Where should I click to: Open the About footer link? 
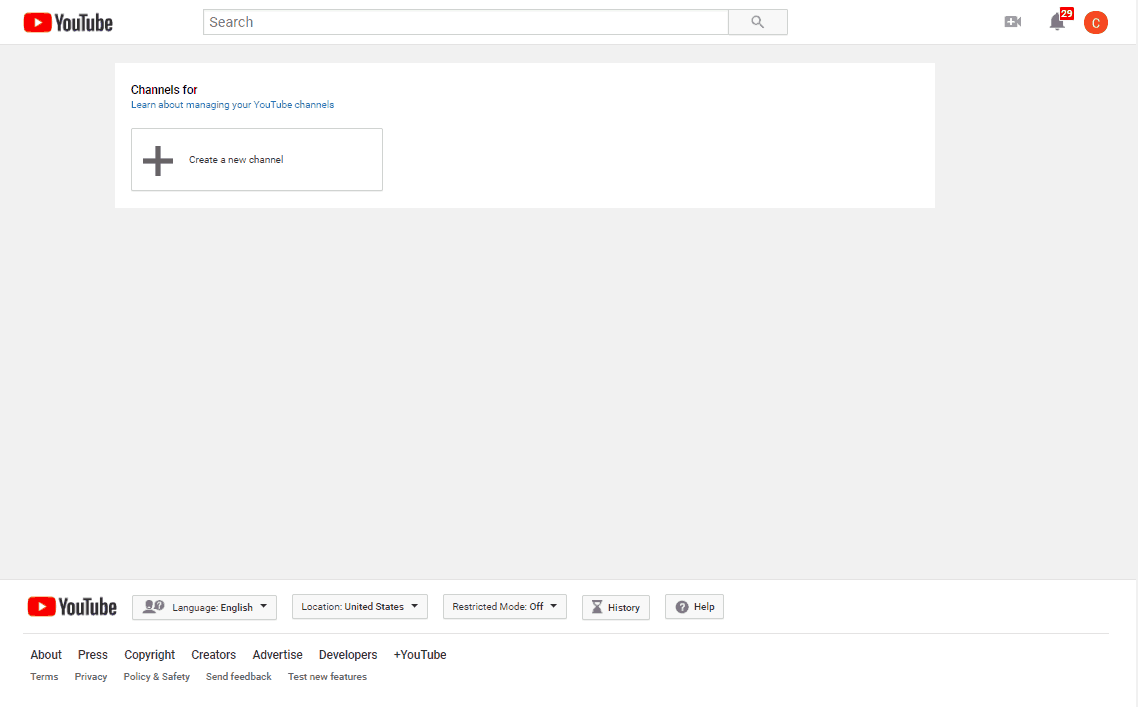(46, 655)
